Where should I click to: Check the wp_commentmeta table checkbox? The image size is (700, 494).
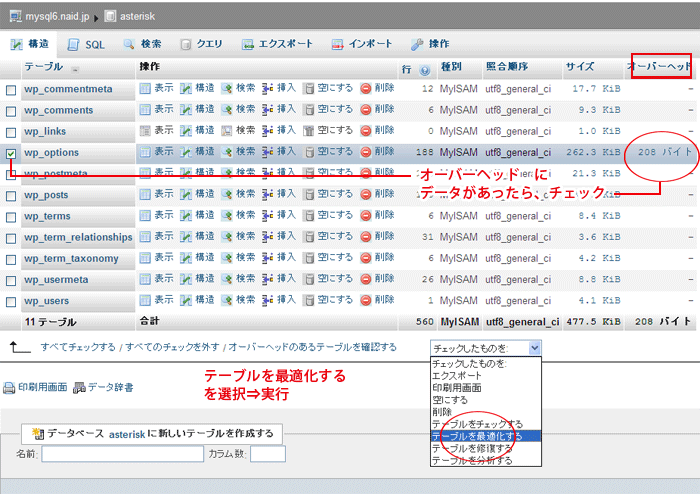11,90
